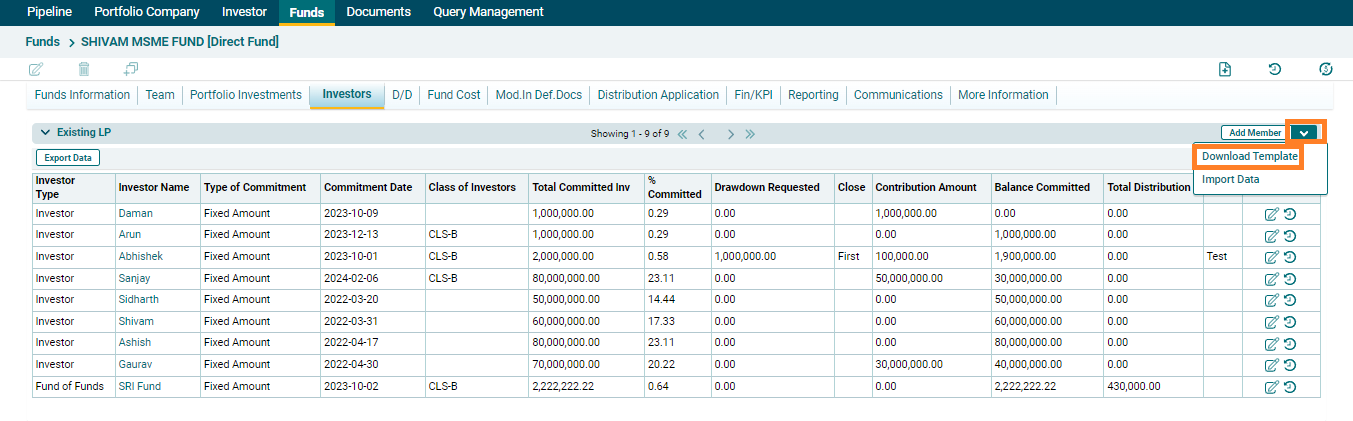View history for the Abhishek row
Screen dimensions: 1353x421
point(1290,257)
